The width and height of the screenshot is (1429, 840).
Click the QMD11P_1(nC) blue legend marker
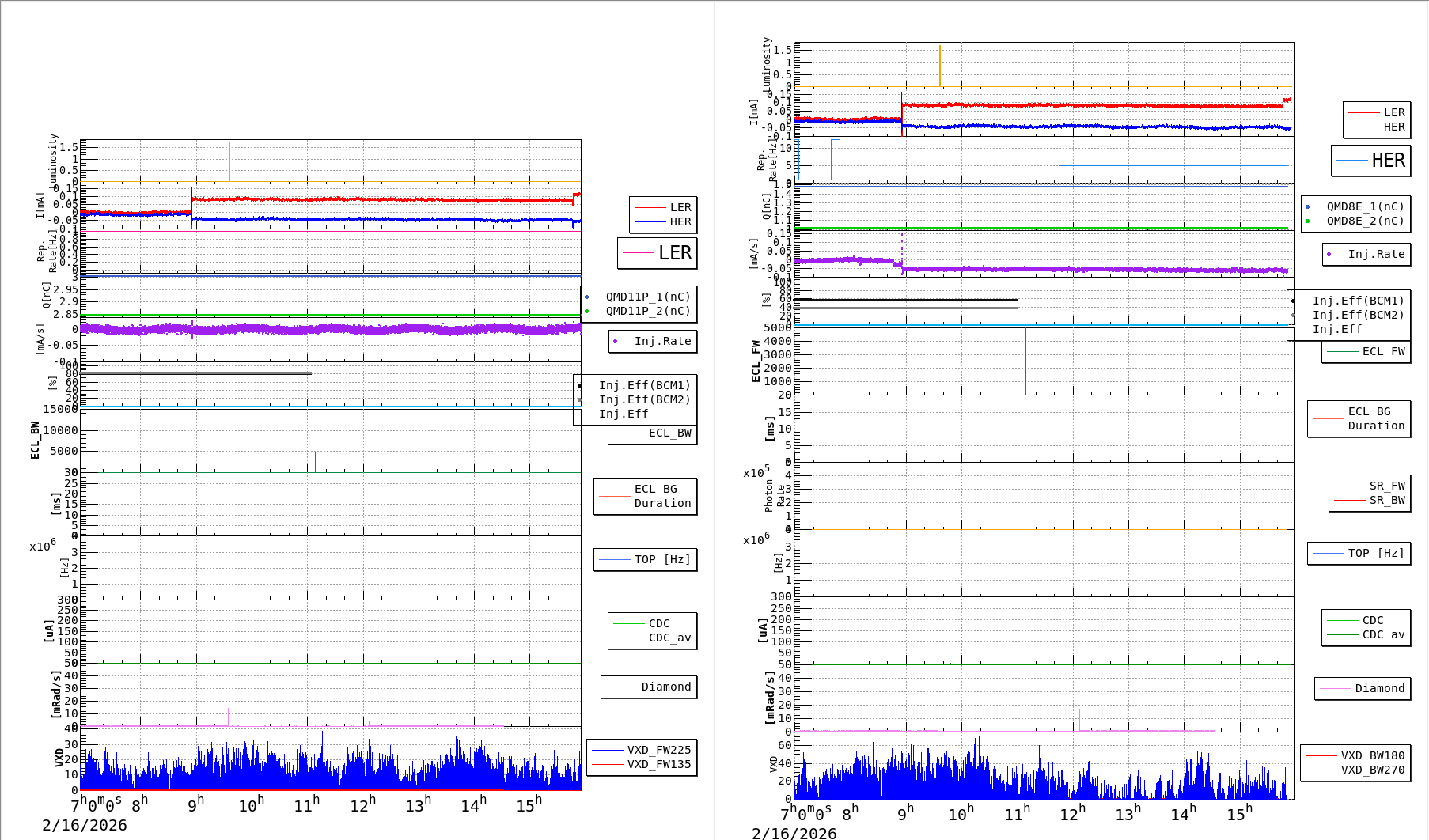[586, 297]
